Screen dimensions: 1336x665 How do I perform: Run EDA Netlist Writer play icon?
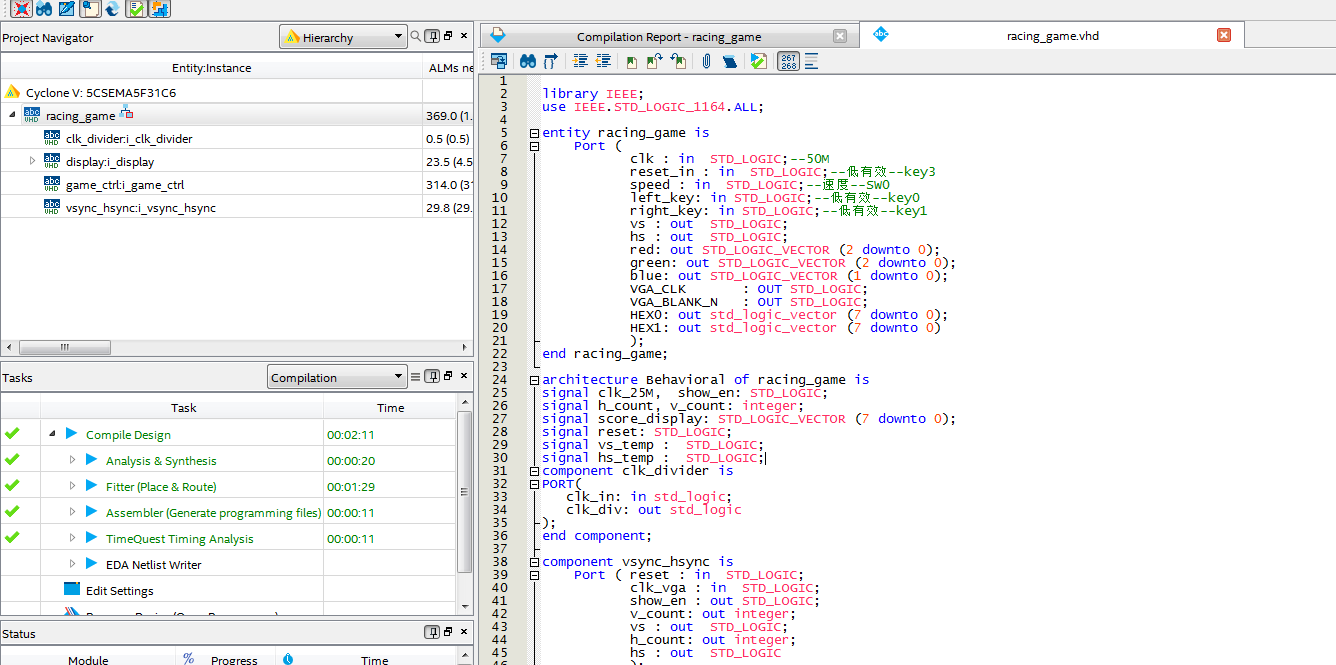pyautogui.click(x=92, y=564)
